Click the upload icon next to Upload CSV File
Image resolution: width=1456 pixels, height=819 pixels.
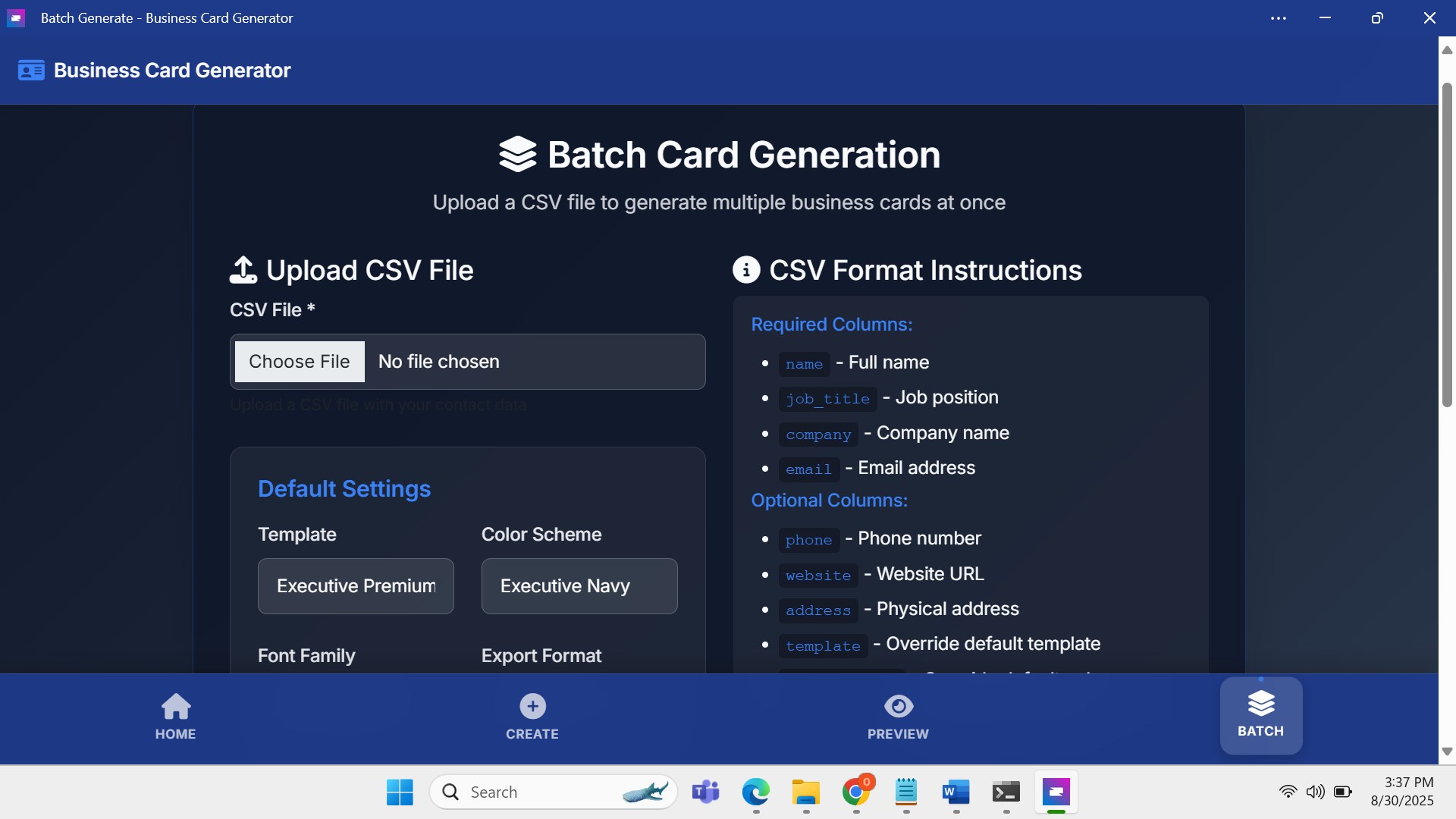pyautogui.click(x=243, y=270)
